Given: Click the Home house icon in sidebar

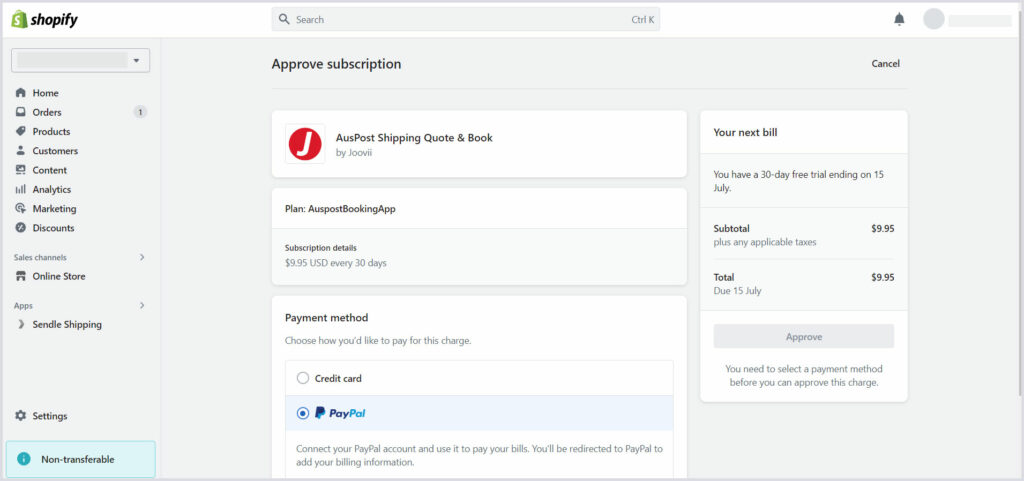Looking at the screenshot, I should coord(21,93).
